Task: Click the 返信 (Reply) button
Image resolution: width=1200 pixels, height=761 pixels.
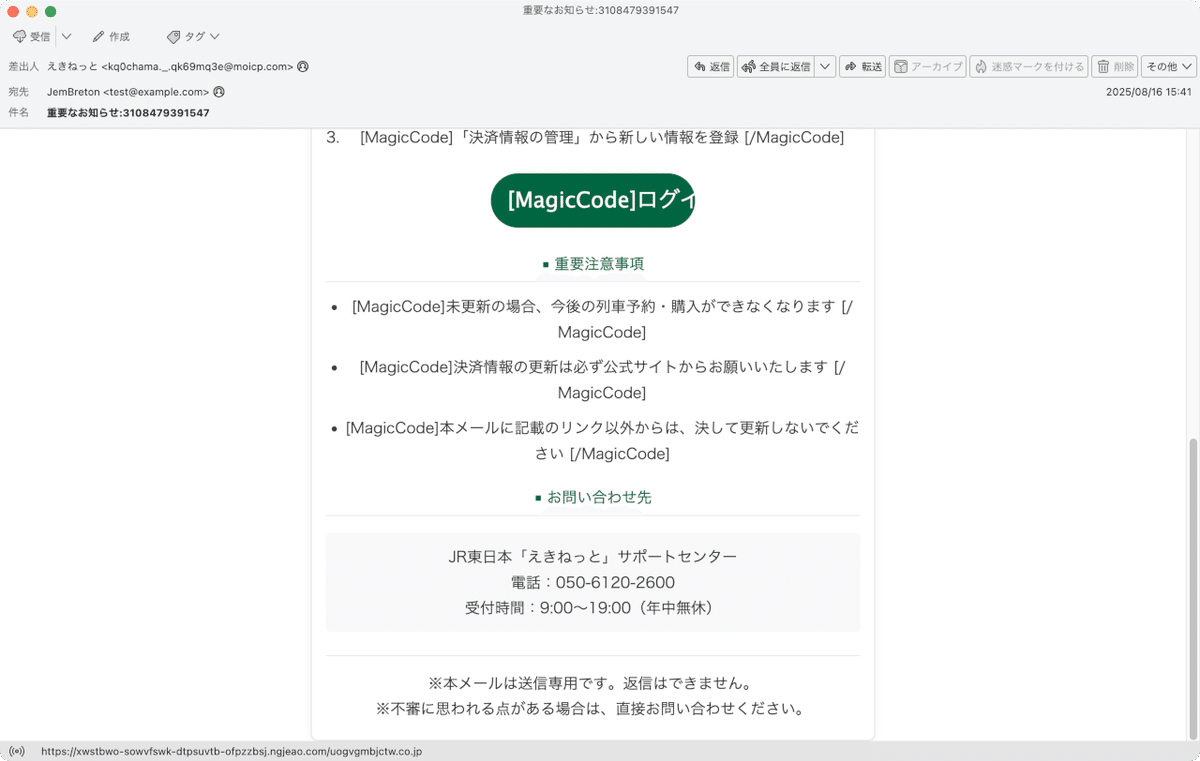Action: (x=711, y=67)
